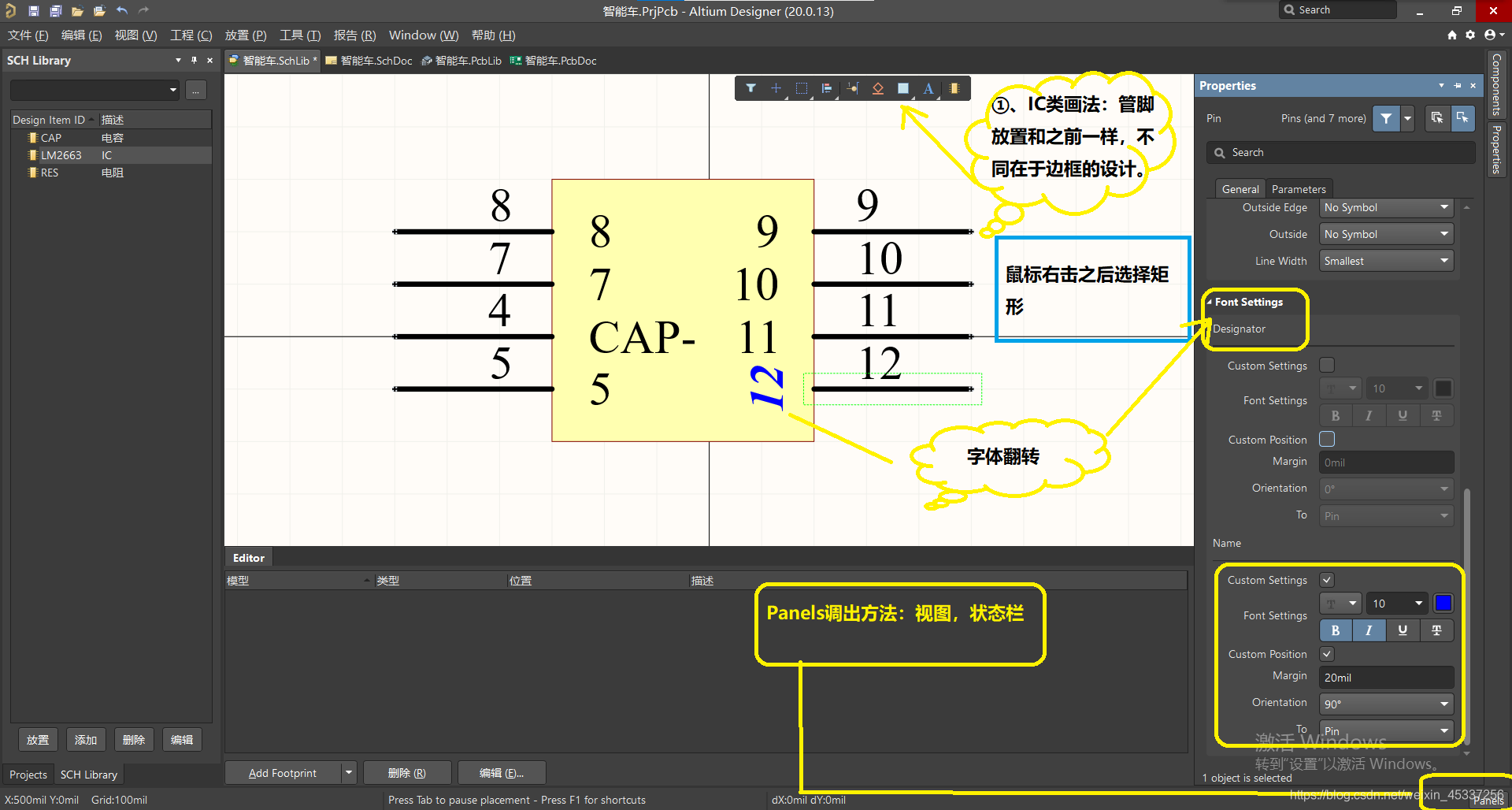The image size is (1512, 810).
Task: Select the IEEE symbol placement tool
Action: click(x=878, y=88)
